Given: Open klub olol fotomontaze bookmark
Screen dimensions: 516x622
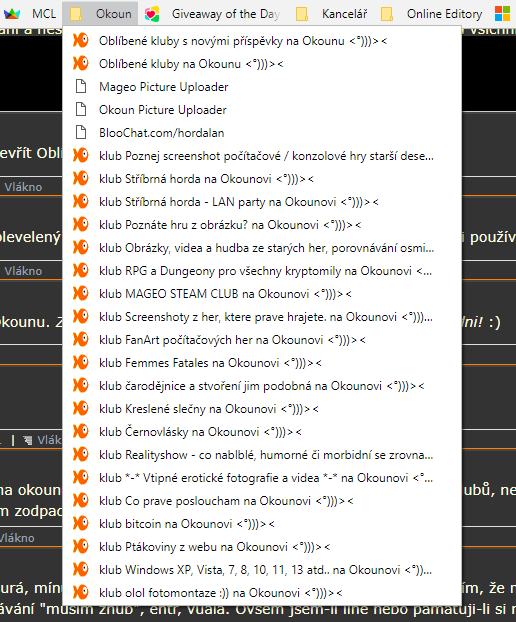Looking at the screenshot, I should coord(262,593).
